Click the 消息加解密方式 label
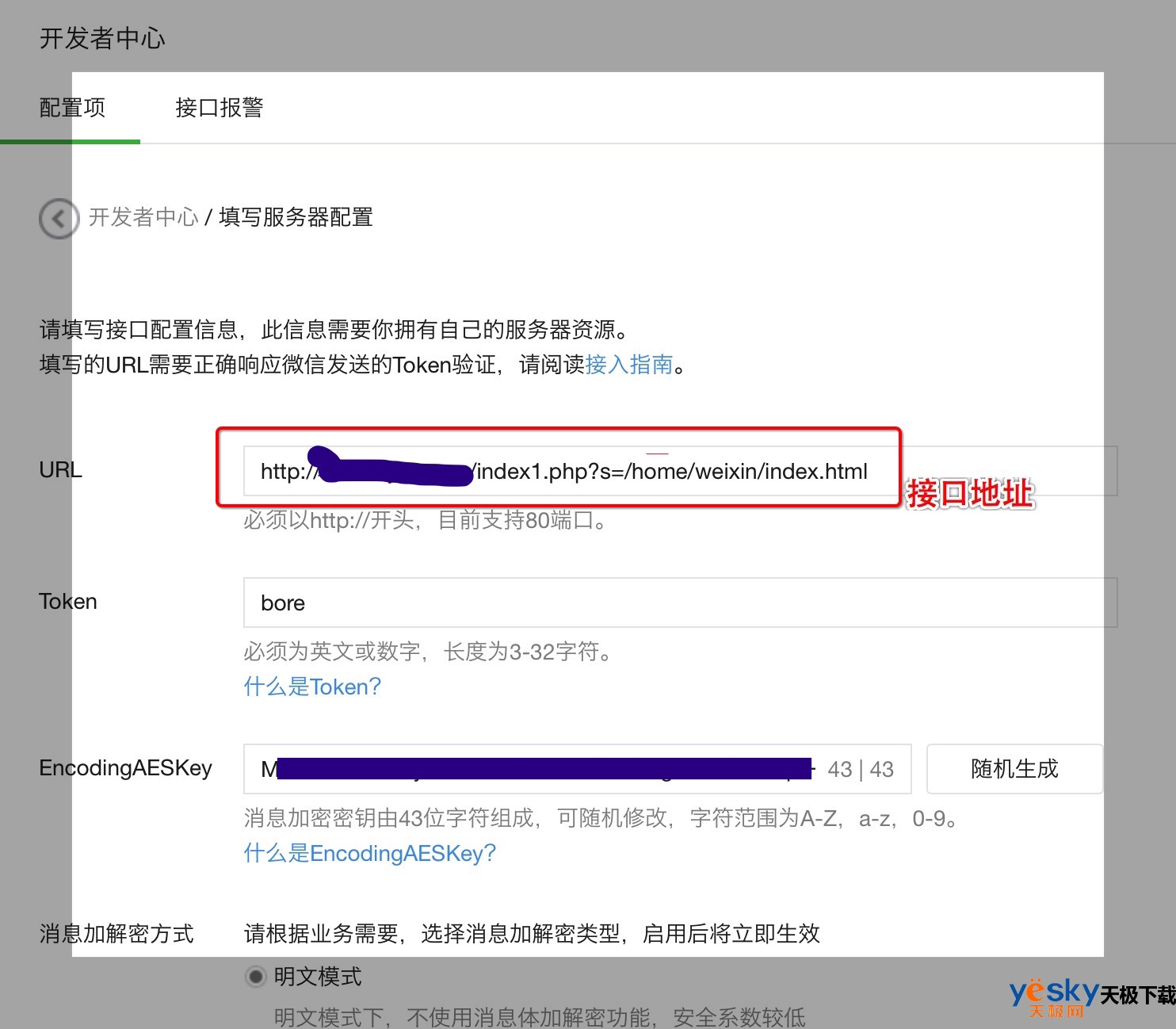The height and width of the screenshot is (1029, 1176). pos(116,934)
